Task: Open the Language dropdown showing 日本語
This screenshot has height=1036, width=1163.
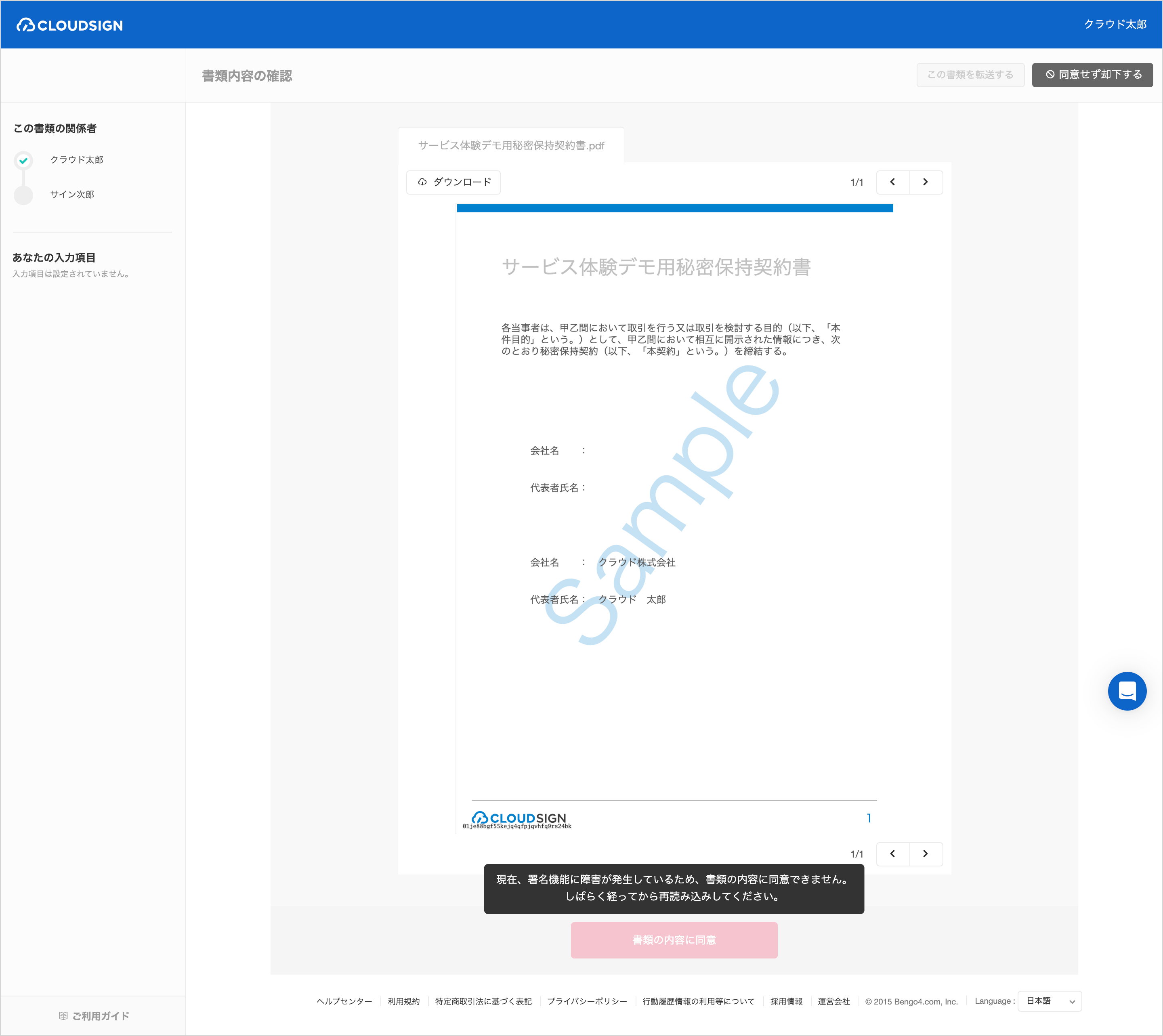Action: coord(1050,1001)
